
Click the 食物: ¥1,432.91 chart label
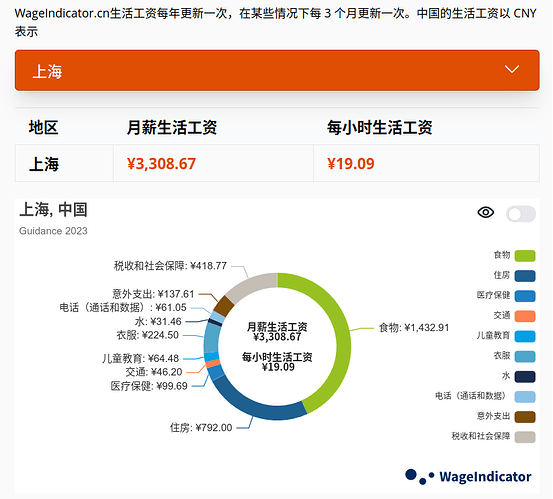click(x=414, y=328)
